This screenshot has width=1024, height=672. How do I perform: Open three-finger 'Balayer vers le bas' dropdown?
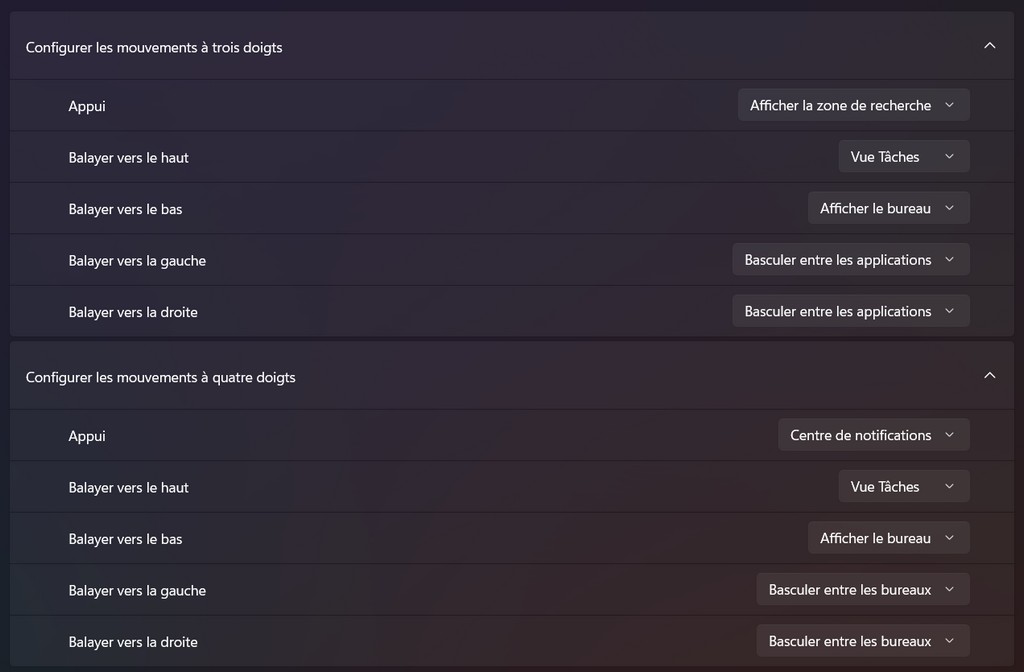click(x=888, y=208)
